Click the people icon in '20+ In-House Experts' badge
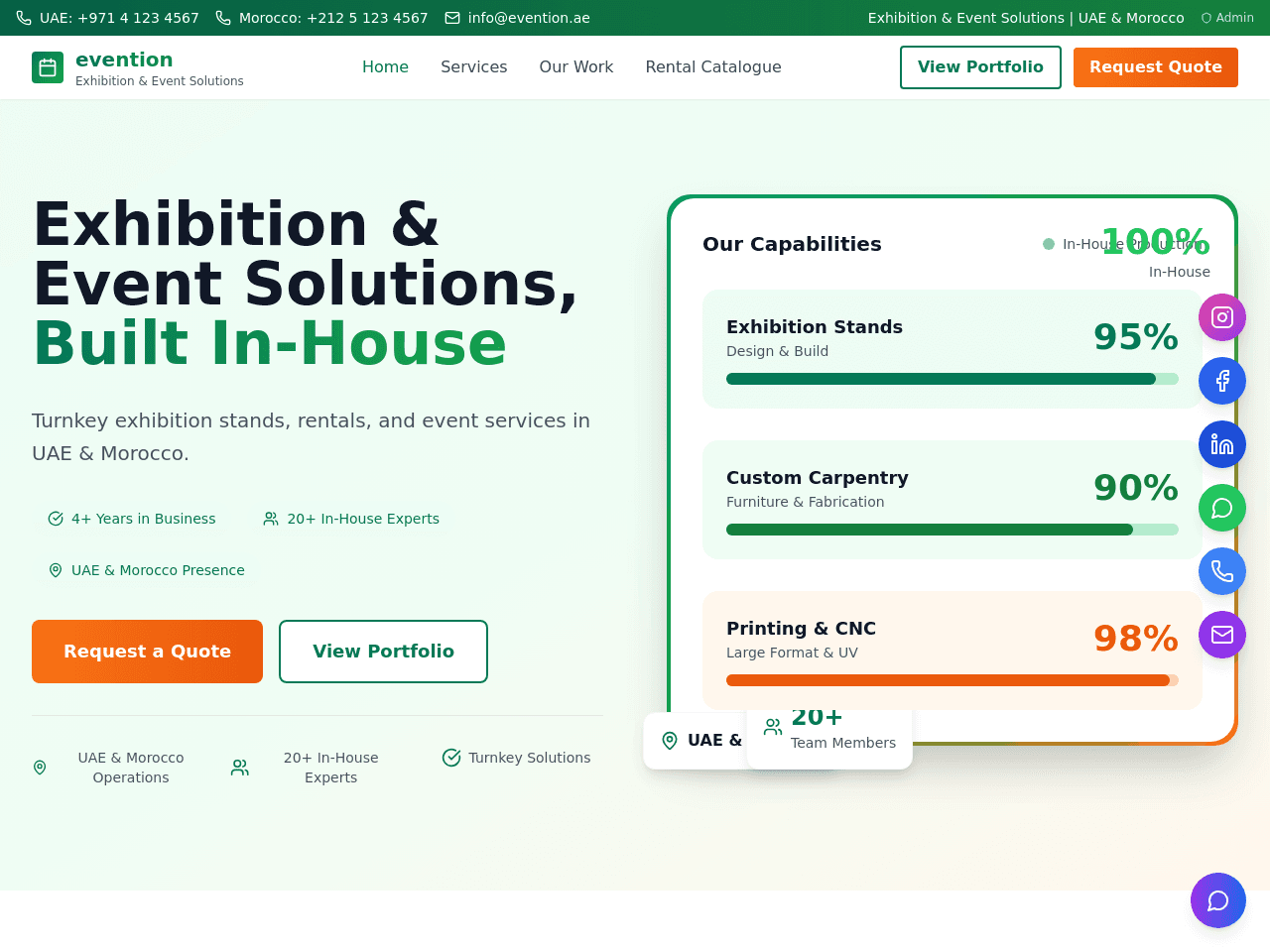 tap(271, 519)
